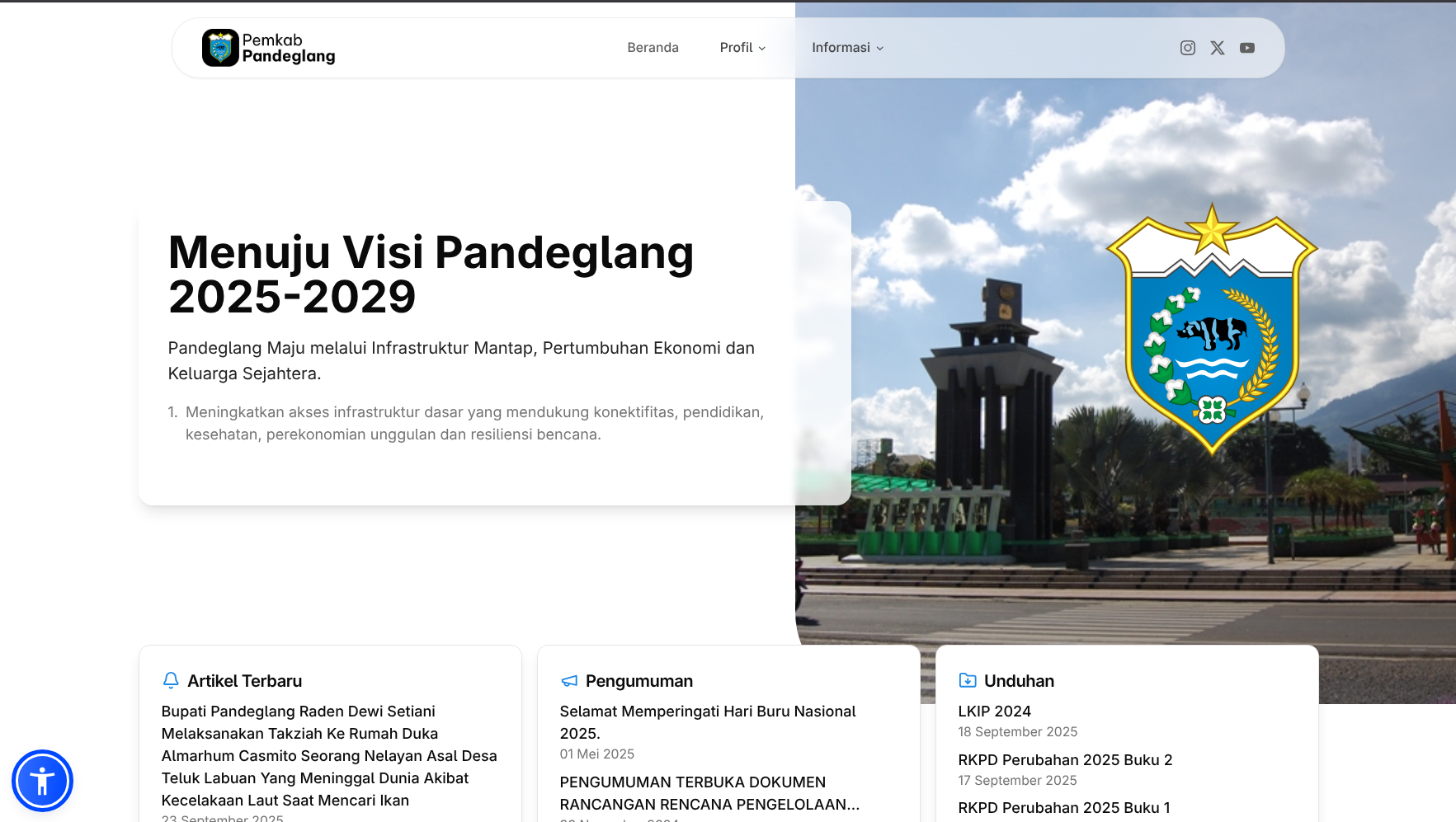
Task: Select the Informasi navigation item
Action: [x=841, y=47]
